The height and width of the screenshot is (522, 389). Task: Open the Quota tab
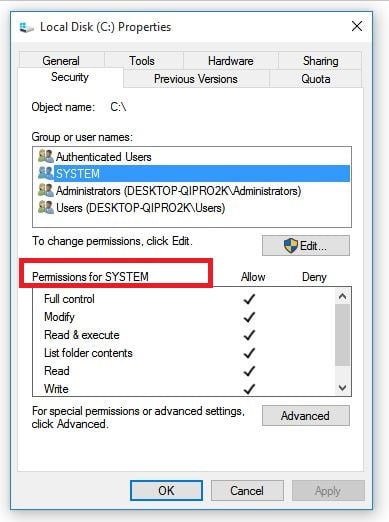[316, 79]
